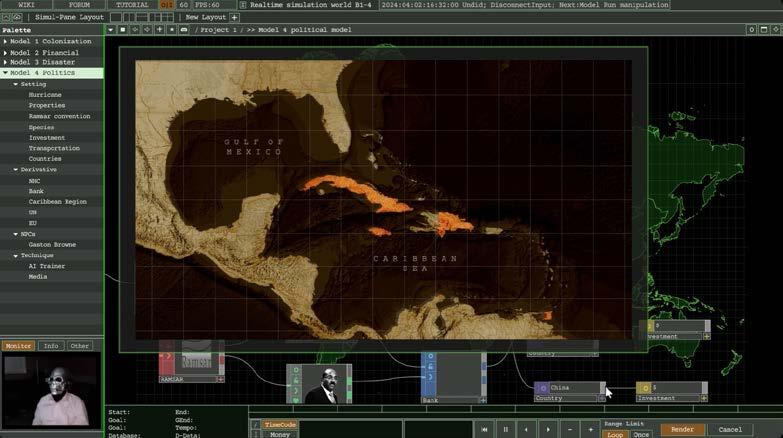Click the Render button
Image resolution: width=783 pixels, height=438 pixels.
point(682,430)
